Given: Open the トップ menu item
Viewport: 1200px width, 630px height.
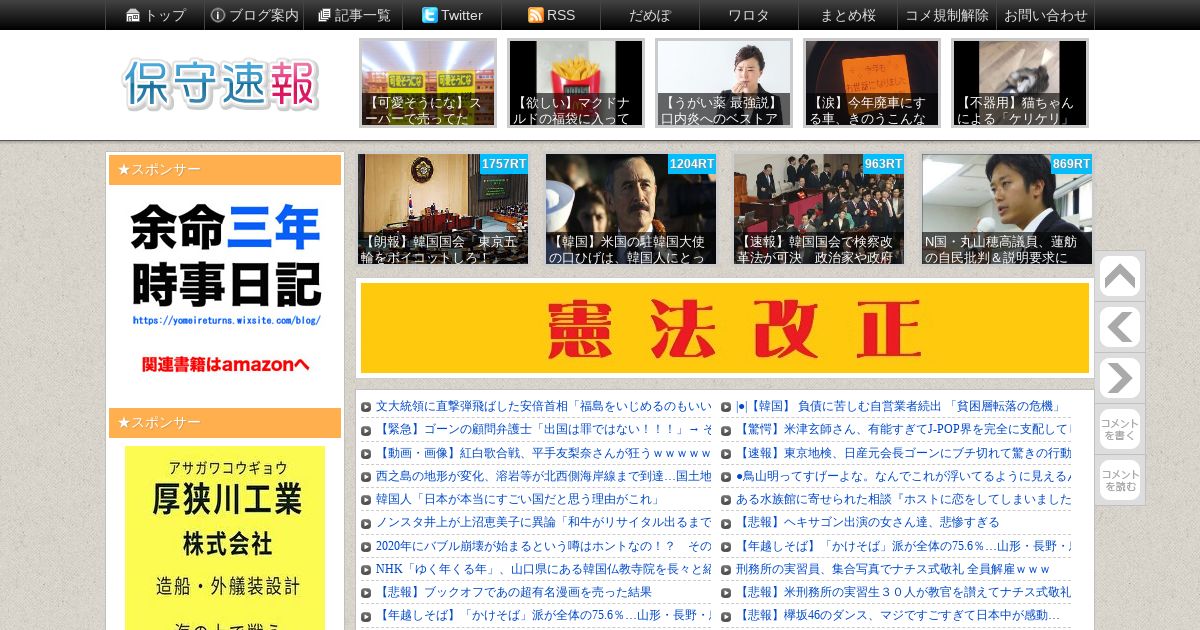Looking at the screenshot, I should click(155, 15).
